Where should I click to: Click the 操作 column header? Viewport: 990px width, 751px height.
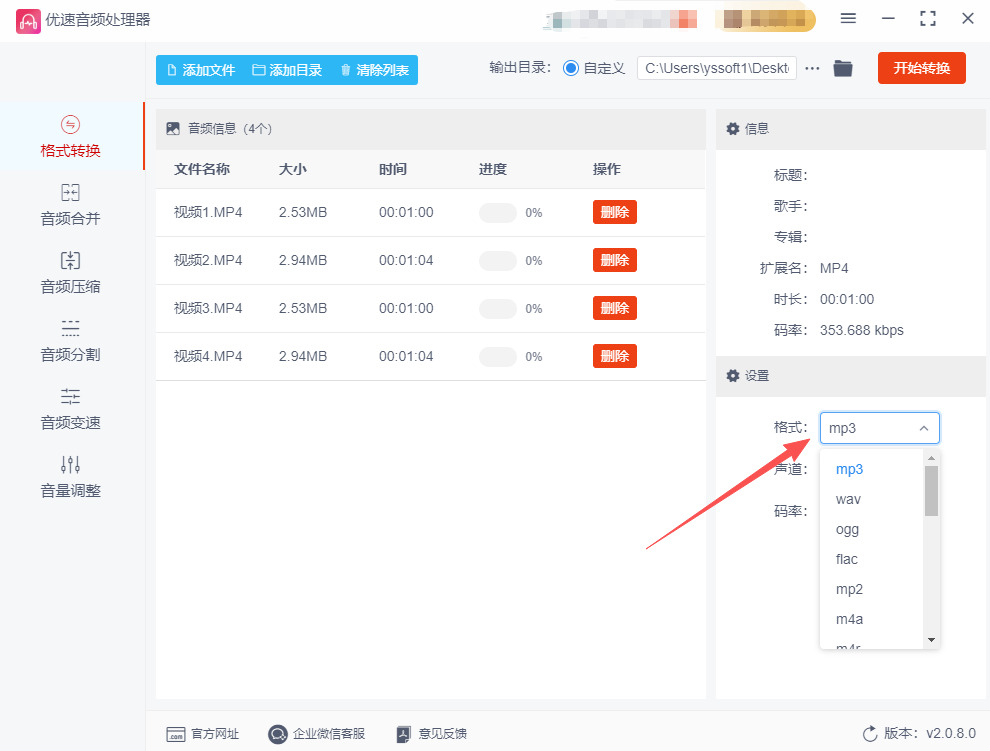[x=606, y=169]
